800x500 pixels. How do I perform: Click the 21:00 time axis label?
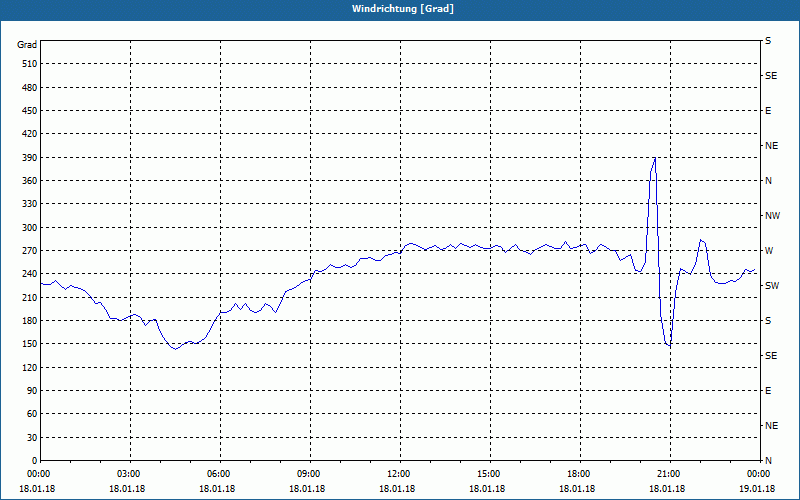click(670, 474)
